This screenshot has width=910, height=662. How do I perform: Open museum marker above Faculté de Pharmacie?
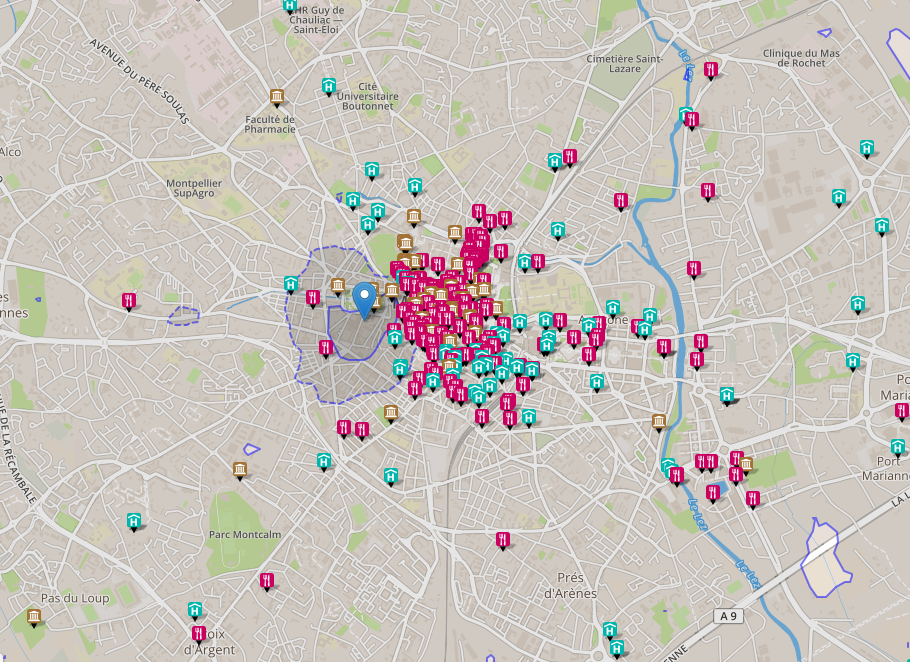(x=277, y=97)
